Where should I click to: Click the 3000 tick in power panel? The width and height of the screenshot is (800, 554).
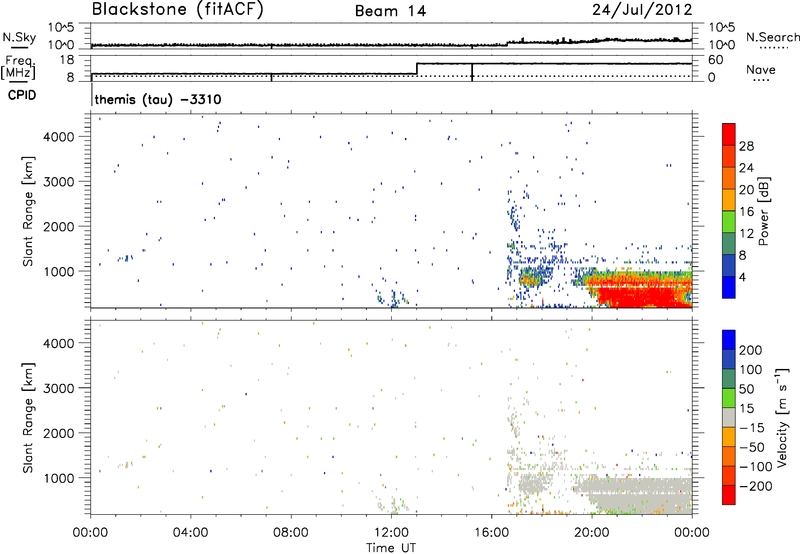(59, 182)
